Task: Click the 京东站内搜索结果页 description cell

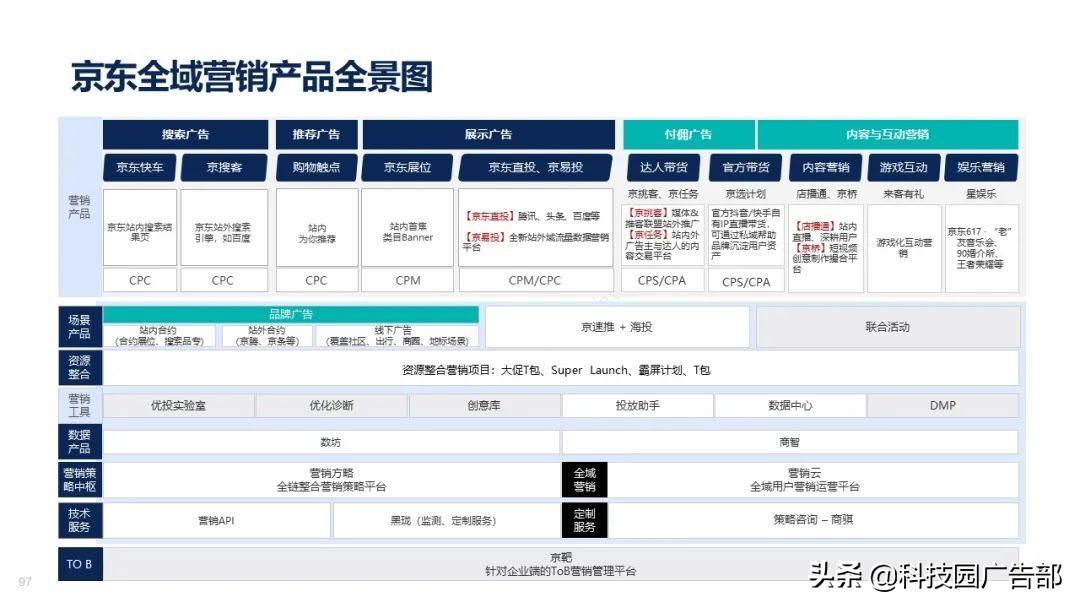Action: point(140,228)
